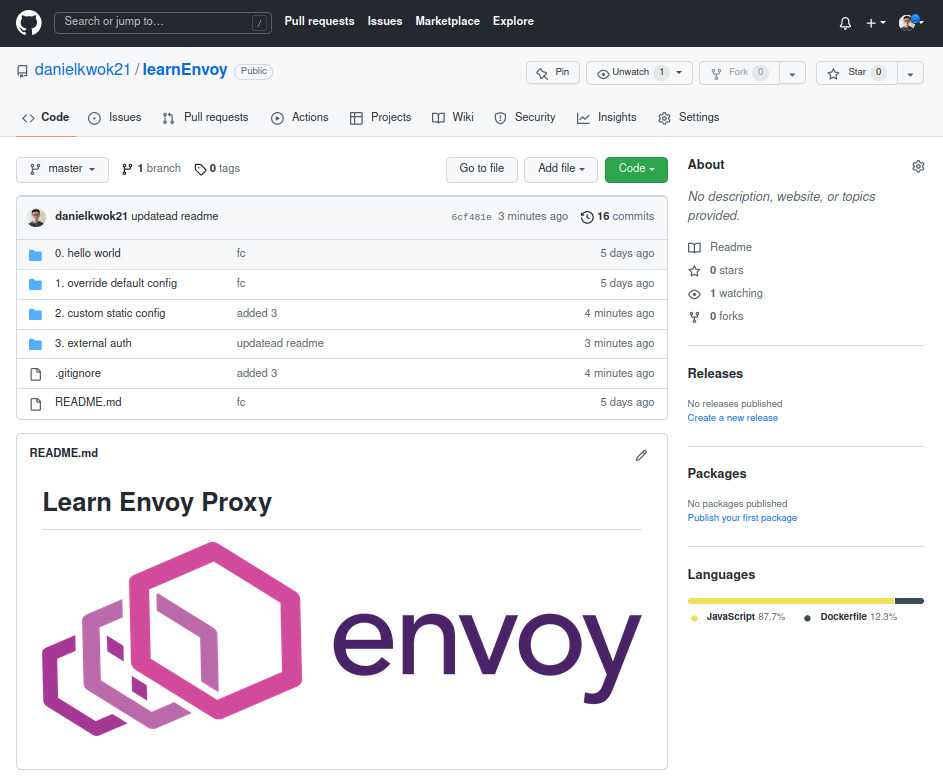Click Create a new release link
This screenshot has width=943, height=784.
click(x=733, y=418)
